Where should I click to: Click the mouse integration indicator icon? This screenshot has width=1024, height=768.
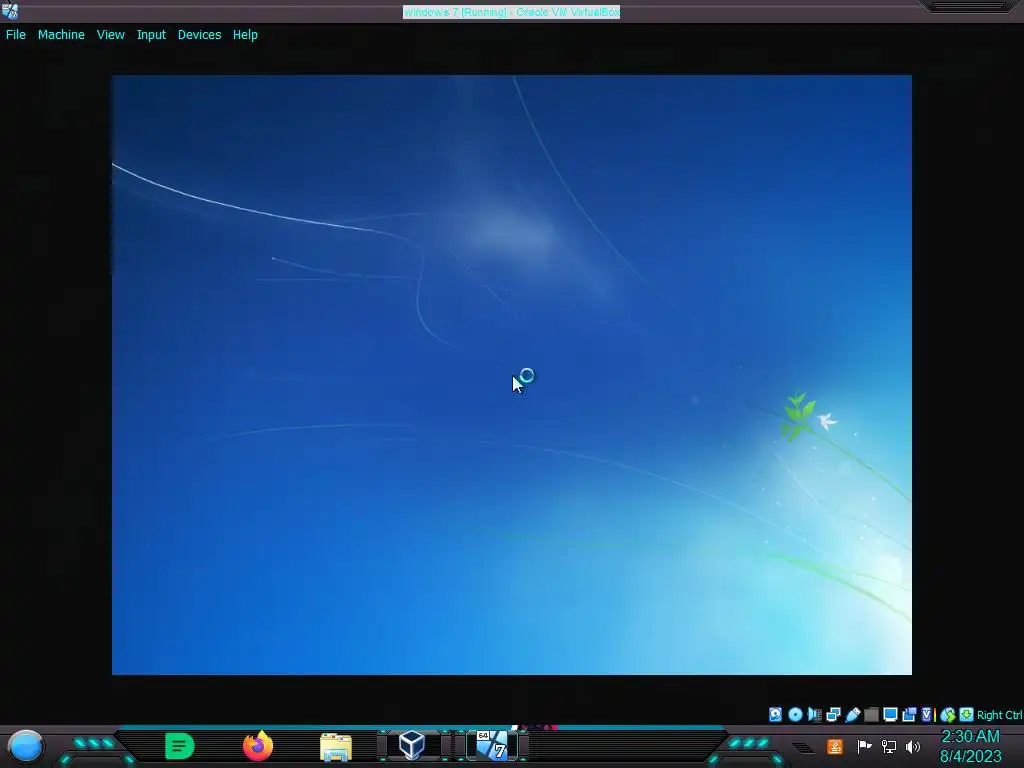(x=948, y=715)
